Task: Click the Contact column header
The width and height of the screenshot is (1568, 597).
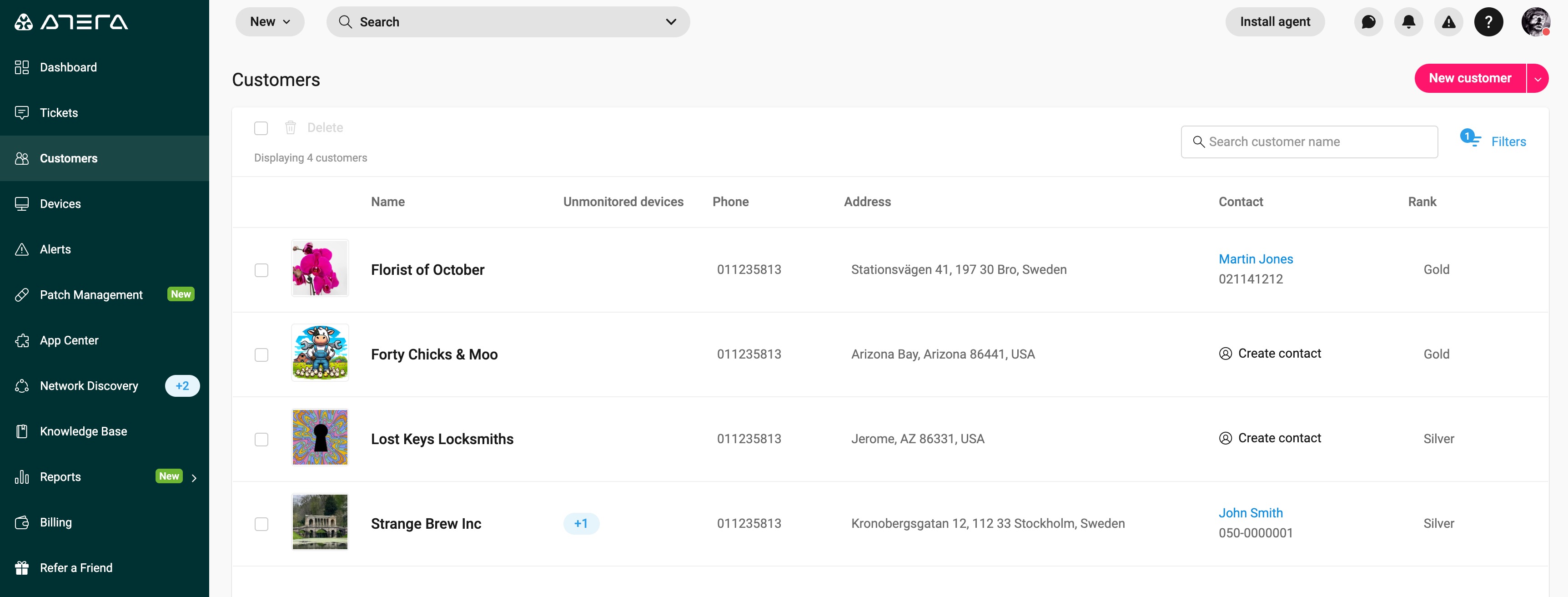Action: coord(1241,202)
